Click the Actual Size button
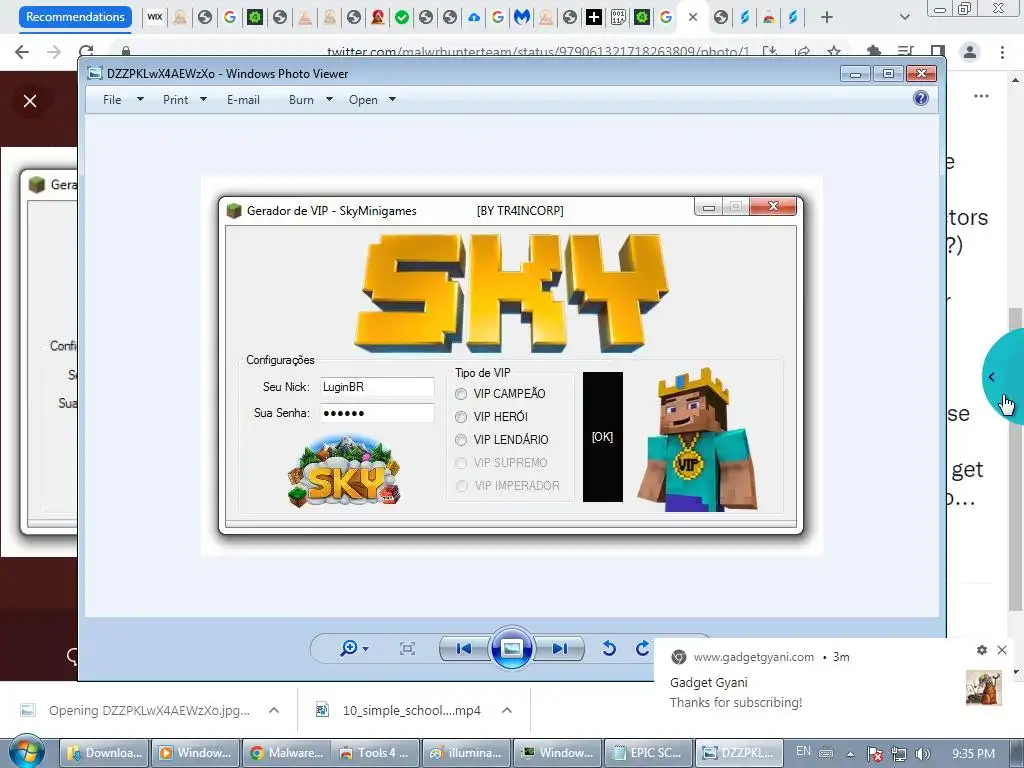 point(407,648)
